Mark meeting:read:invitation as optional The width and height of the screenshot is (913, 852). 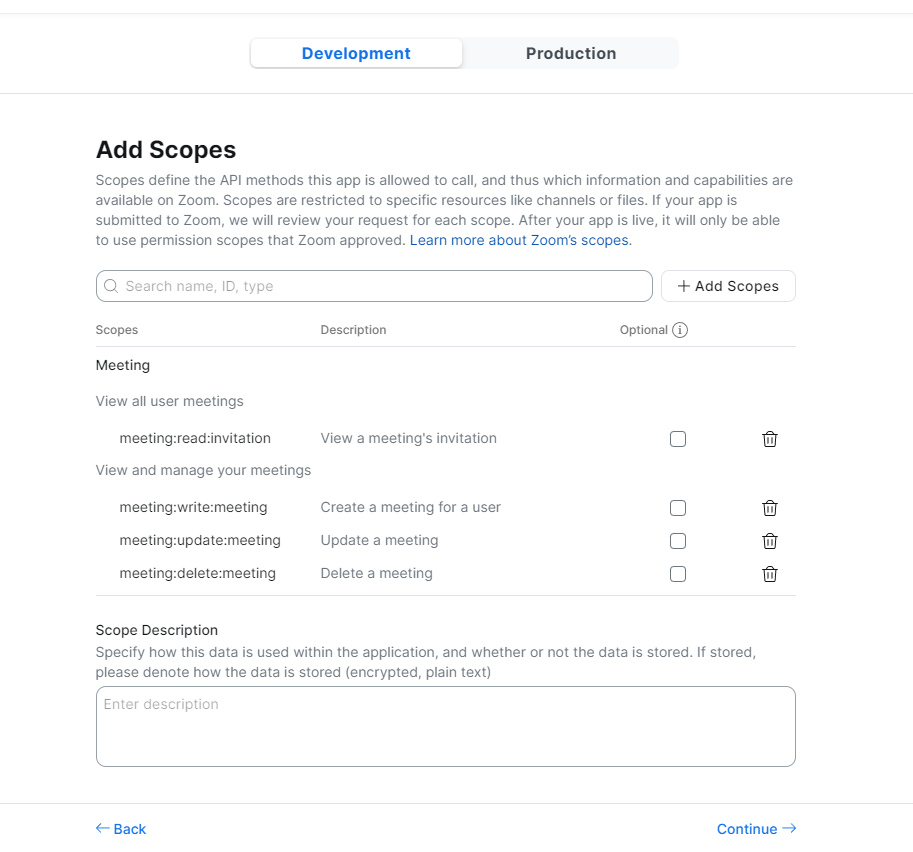click(678, 439)
